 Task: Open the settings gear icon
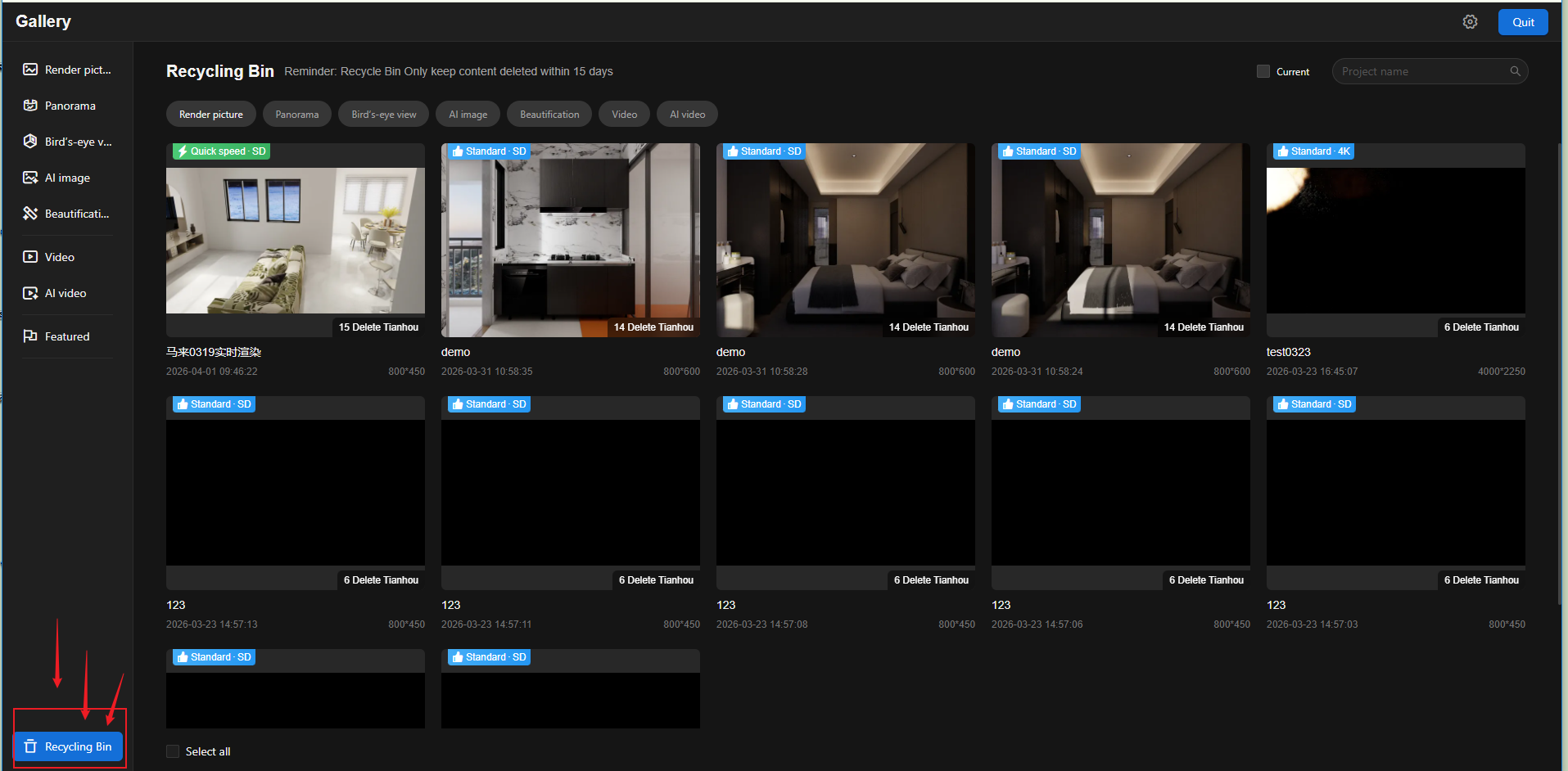pos(1470,22)
